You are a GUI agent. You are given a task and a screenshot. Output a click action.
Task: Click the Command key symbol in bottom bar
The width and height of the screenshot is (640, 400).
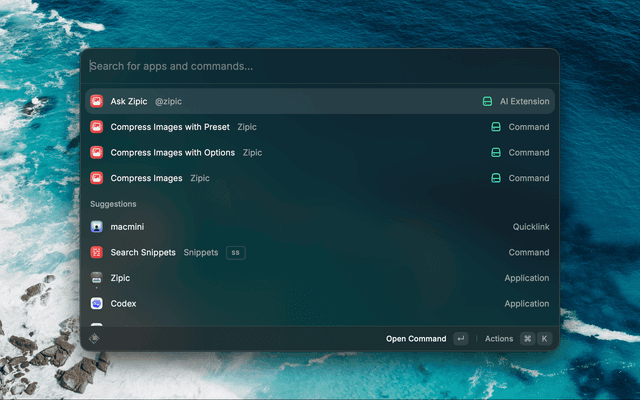point(527,339)
